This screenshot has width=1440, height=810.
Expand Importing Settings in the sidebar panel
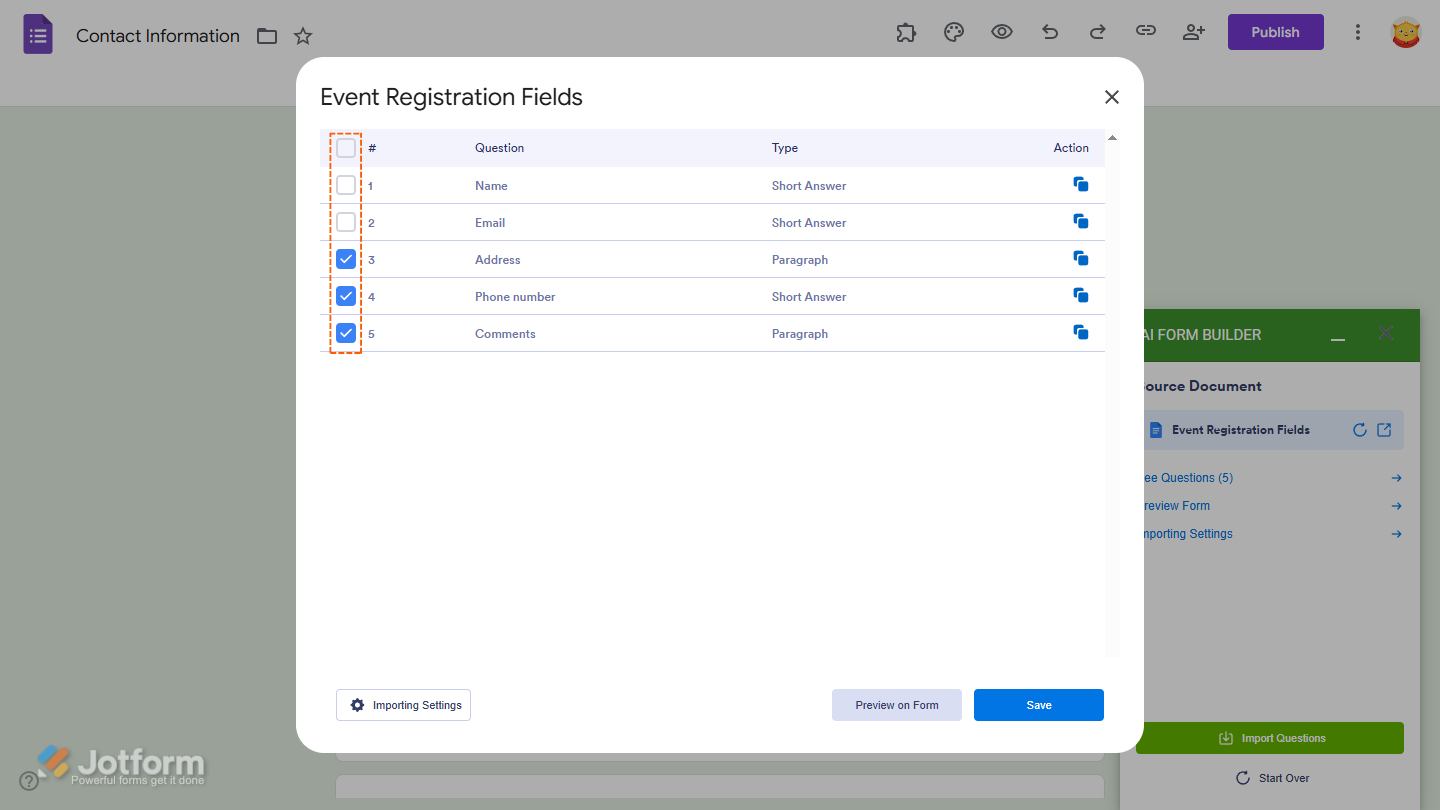coord(1396,533)
